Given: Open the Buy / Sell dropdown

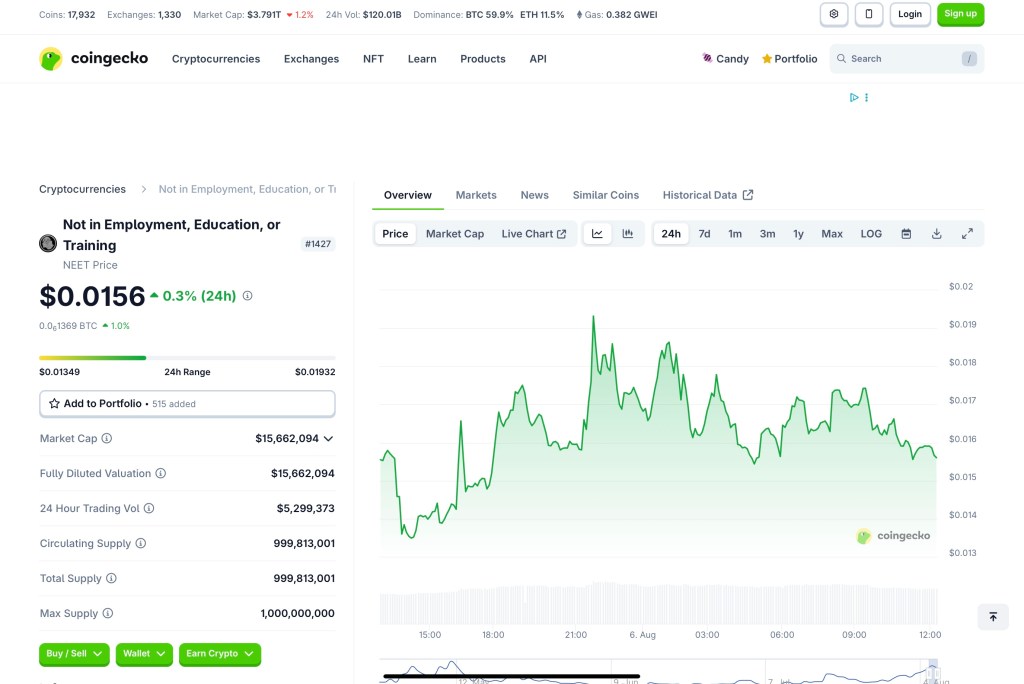Looking at the screenshot, I should (74, 654).
